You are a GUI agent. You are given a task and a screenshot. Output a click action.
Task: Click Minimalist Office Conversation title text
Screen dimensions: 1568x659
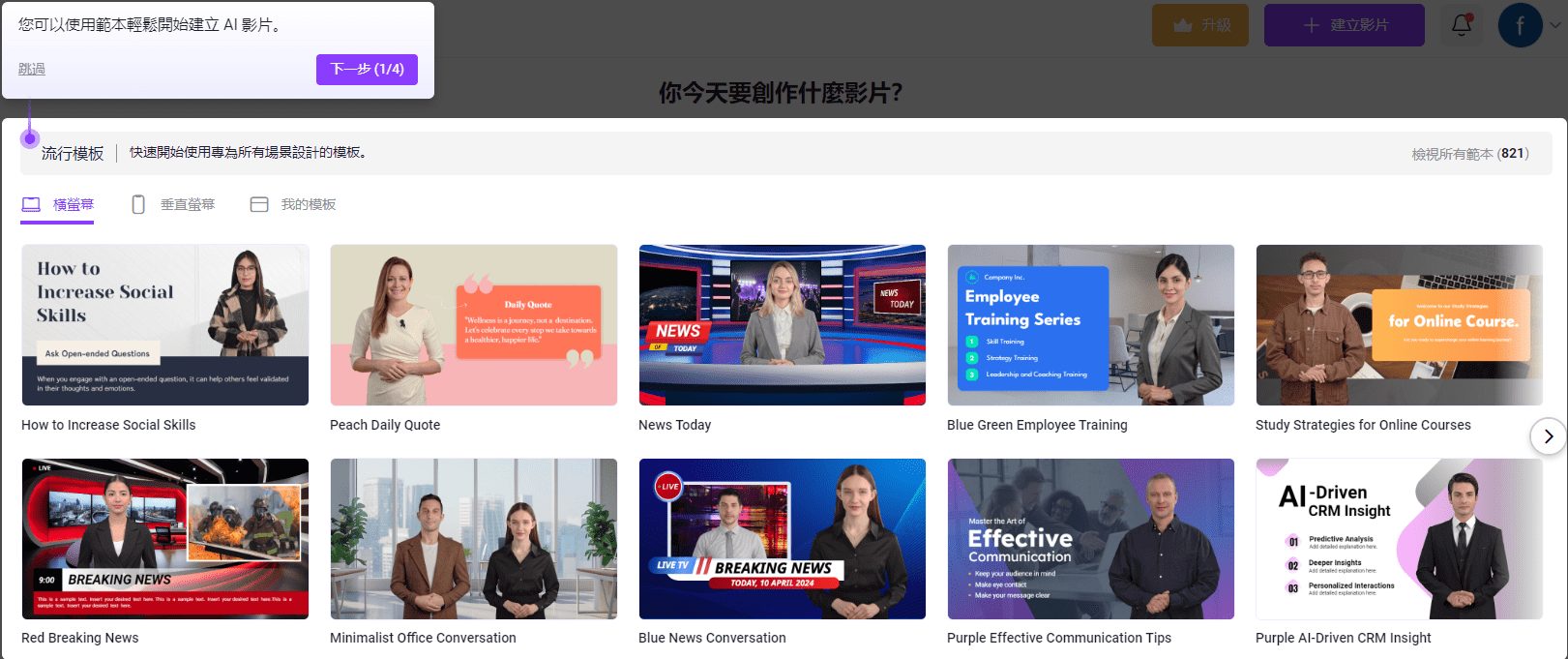coord(423,638)
